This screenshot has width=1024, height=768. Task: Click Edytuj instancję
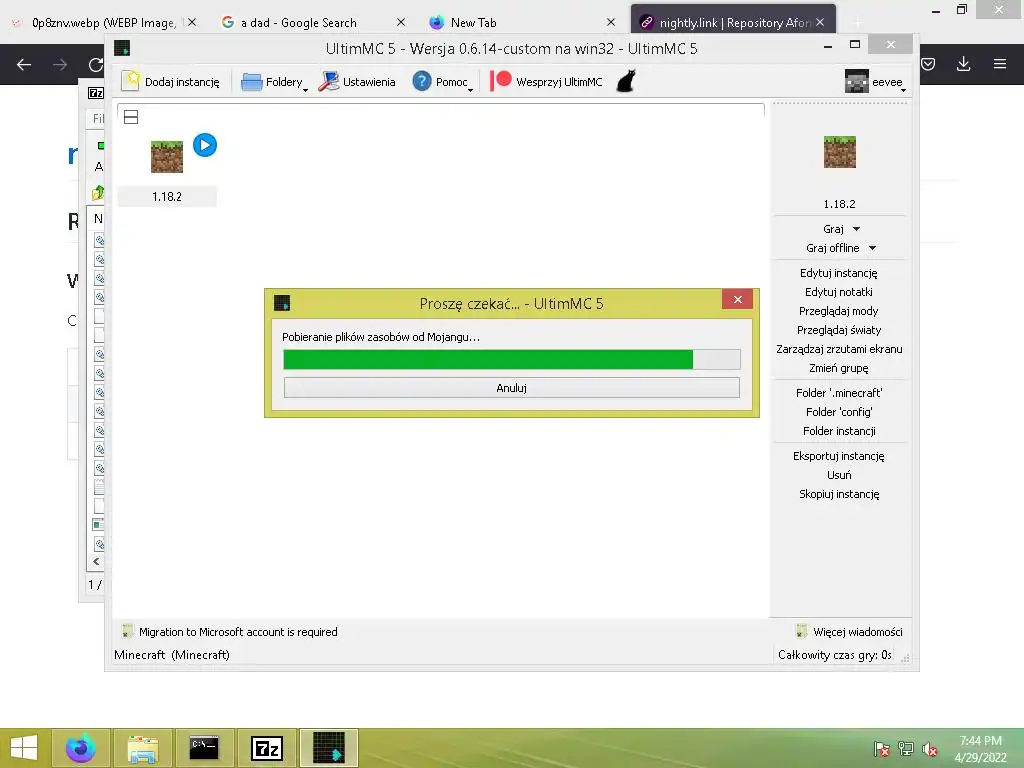839,273
